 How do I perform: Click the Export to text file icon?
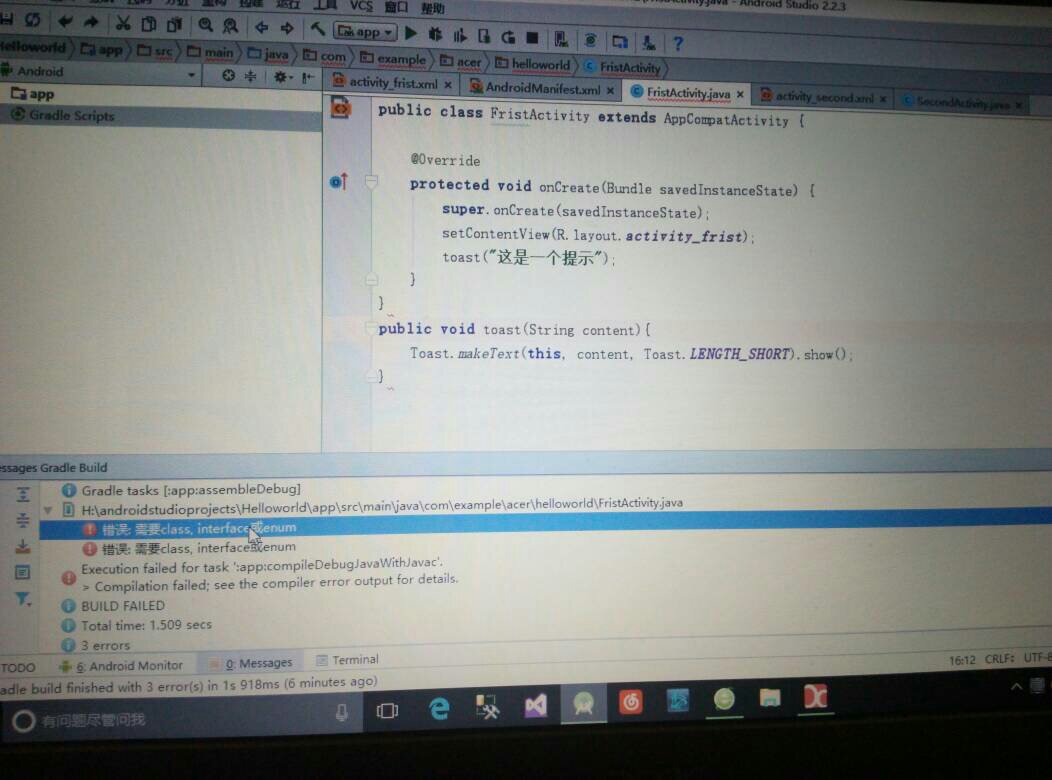pyautogui.click(x=23, y=547)
